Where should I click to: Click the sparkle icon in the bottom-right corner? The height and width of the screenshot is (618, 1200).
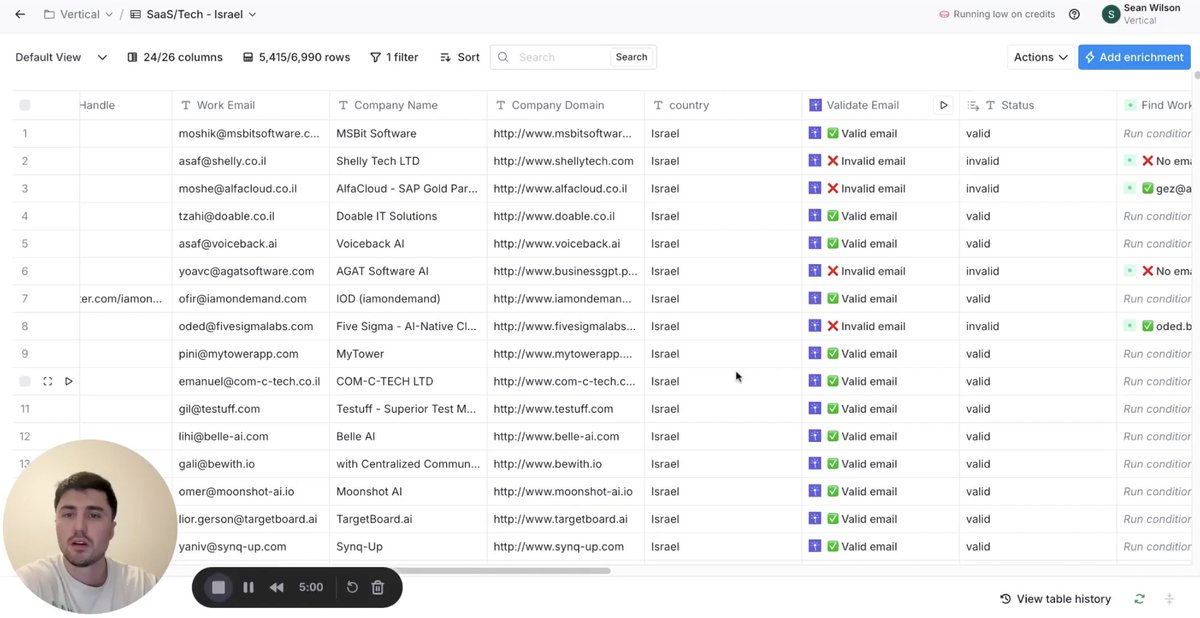coord(1169,599)
